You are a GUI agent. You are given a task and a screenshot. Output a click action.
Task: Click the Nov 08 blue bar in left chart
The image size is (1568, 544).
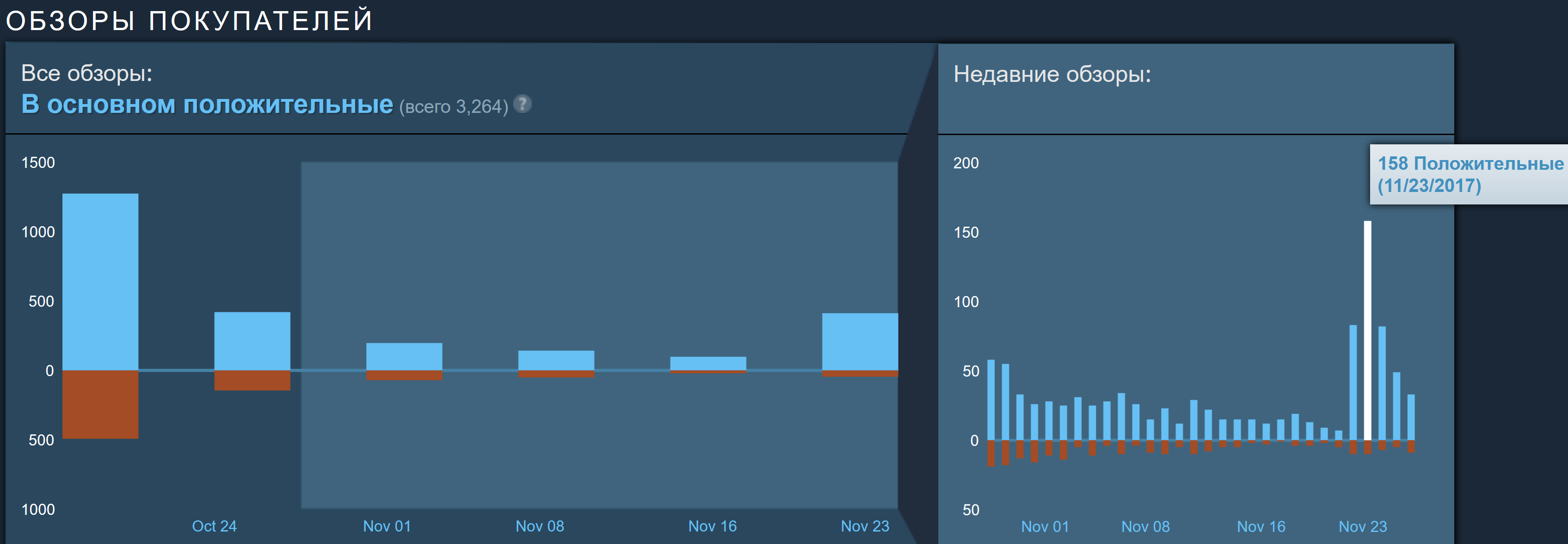pyautogui.click(x=556, y=360)
